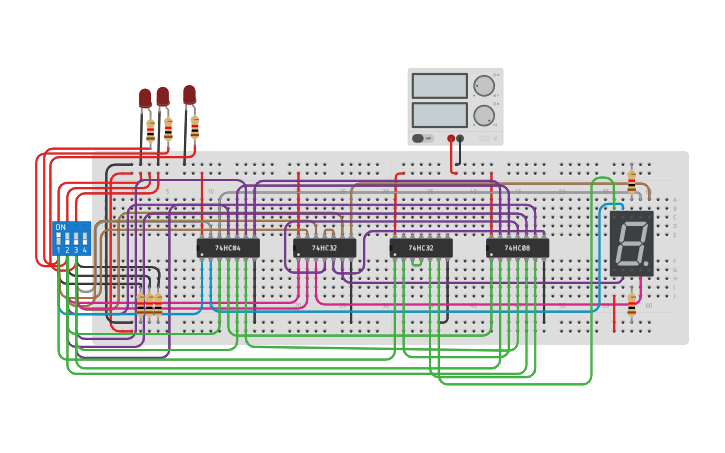
Task: Select the middle red LED
Action: (163, 96)
